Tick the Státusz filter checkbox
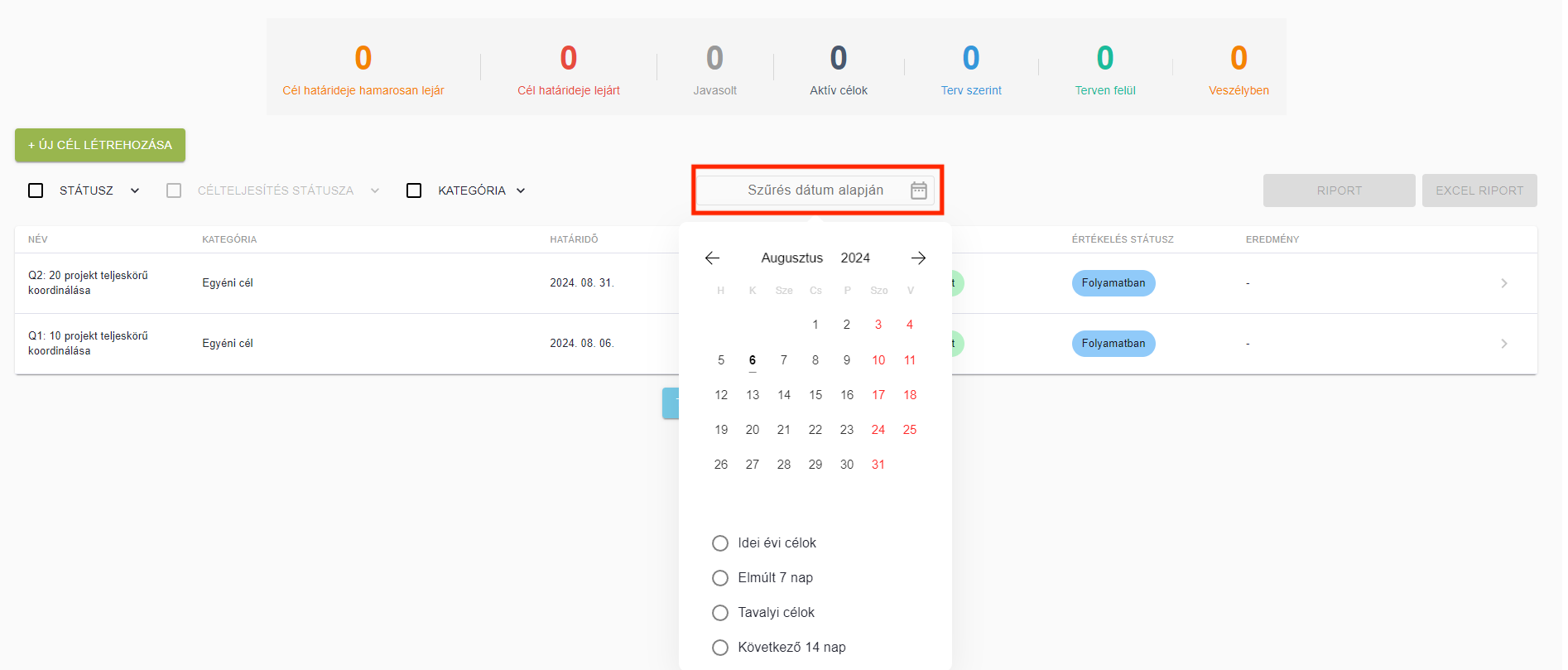1568x670 pixels. (36, 190)
